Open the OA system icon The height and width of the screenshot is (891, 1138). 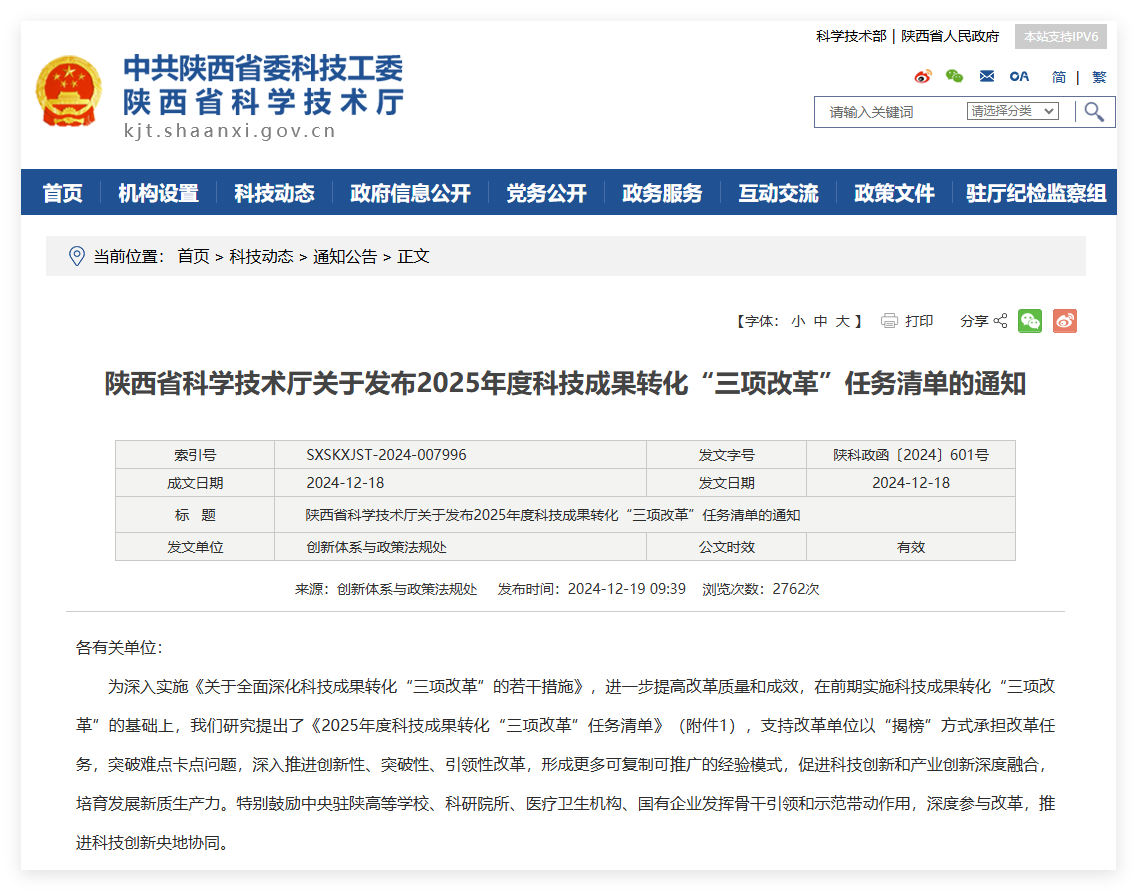pos(1019,76)
